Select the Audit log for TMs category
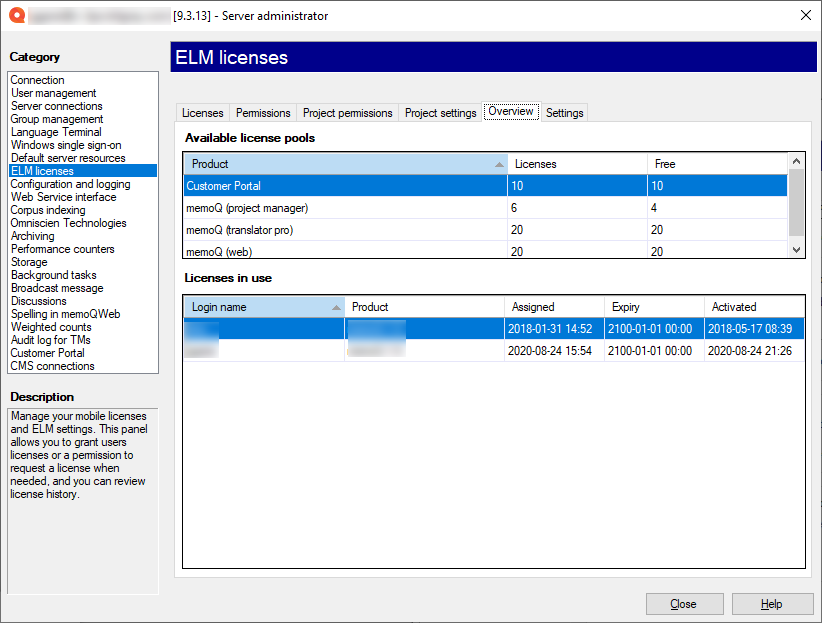822x623 pixels. coord(50,339)
